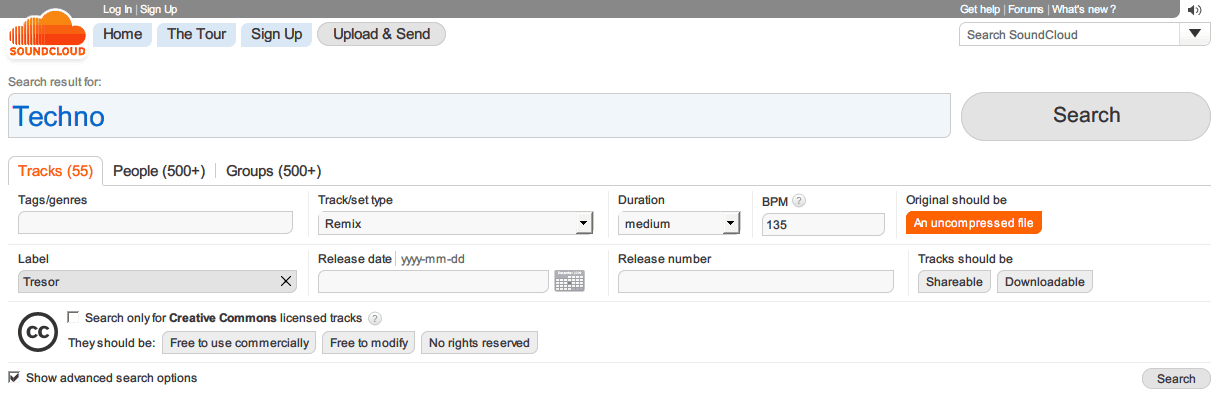
Task: Click the Creative Commons help question mark
Action: [x=375, y=319]
